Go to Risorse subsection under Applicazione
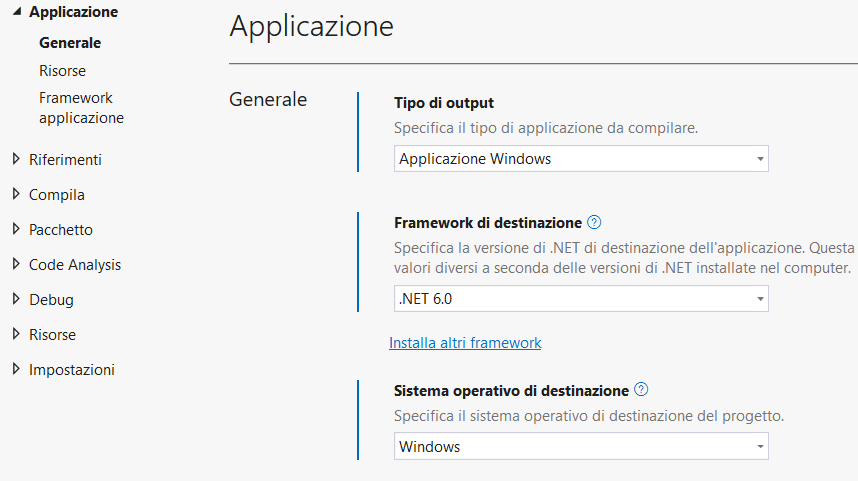 tap(62, 71)
